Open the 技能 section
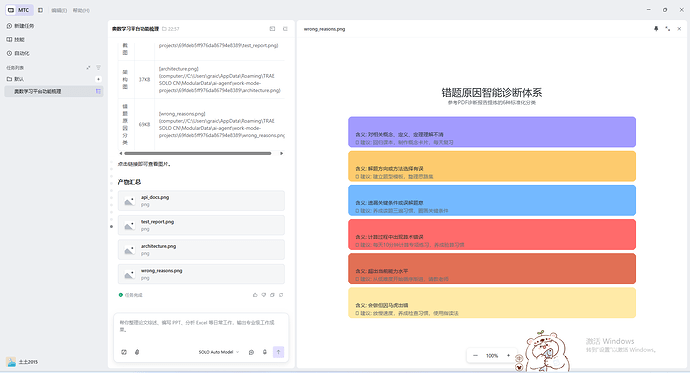 point(16,40)
